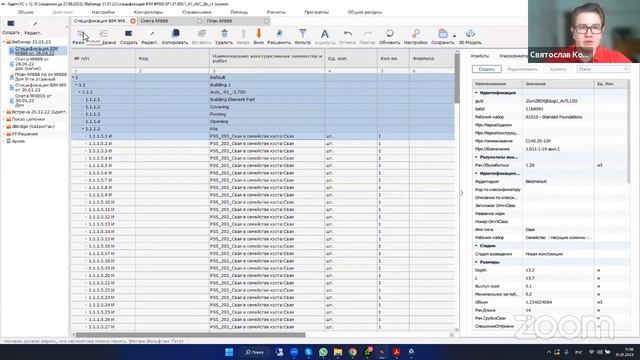The image size is (640, 360).
Task: Click the Копировать toolbar icon
Action: point(176,33)
